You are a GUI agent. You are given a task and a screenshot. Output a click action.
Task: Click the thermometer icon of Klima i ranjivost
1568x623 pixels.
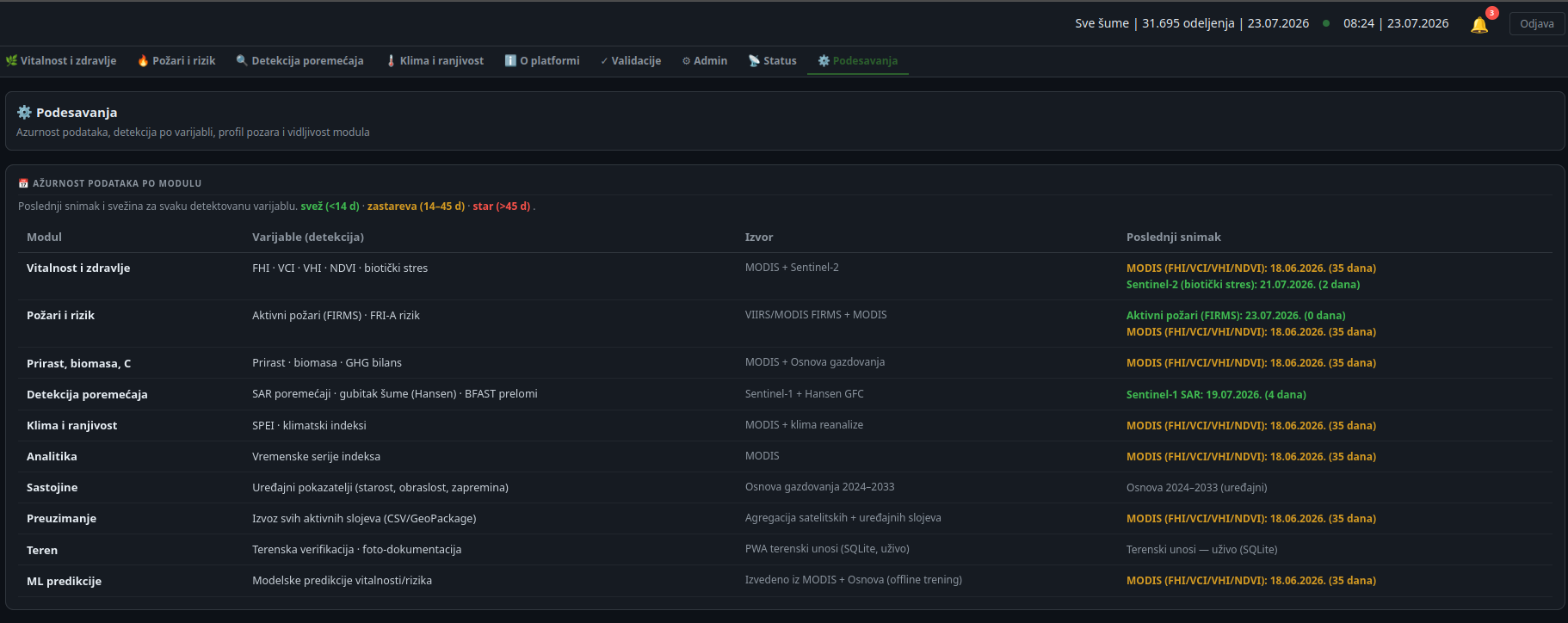(x=391, y=60)
